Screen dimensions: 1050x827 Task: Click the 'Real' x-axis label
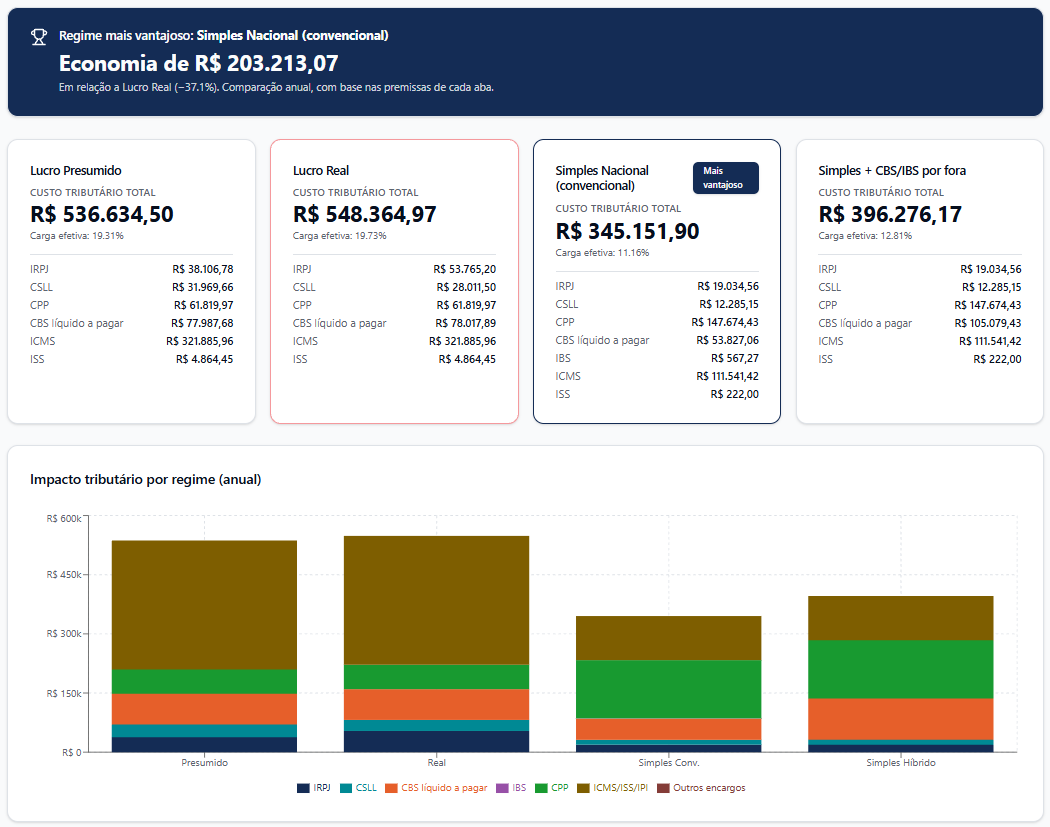pyautogui.click(x=437, y=763)
